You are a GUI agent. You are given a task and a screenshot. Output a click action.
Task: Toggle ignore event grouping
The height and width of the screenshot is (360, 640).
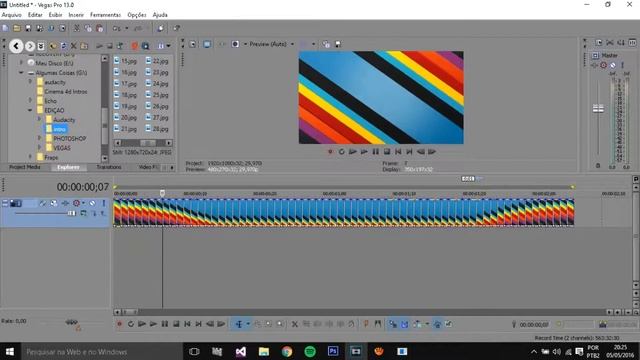(x=449, y=324)
